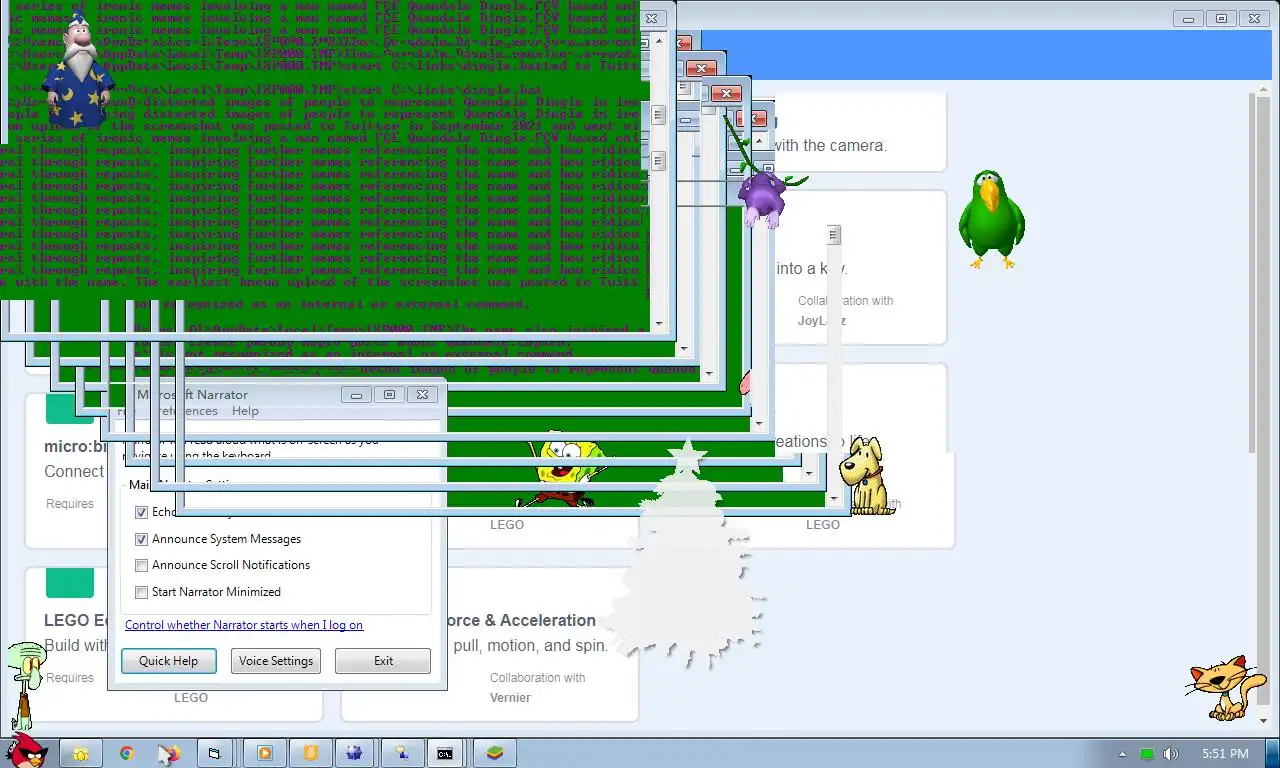Image resolution: width=1280 pixels, height=768 pixels.
Task: Open the Firefox-style browser icon in the taskbar
Action: point(170,753)
